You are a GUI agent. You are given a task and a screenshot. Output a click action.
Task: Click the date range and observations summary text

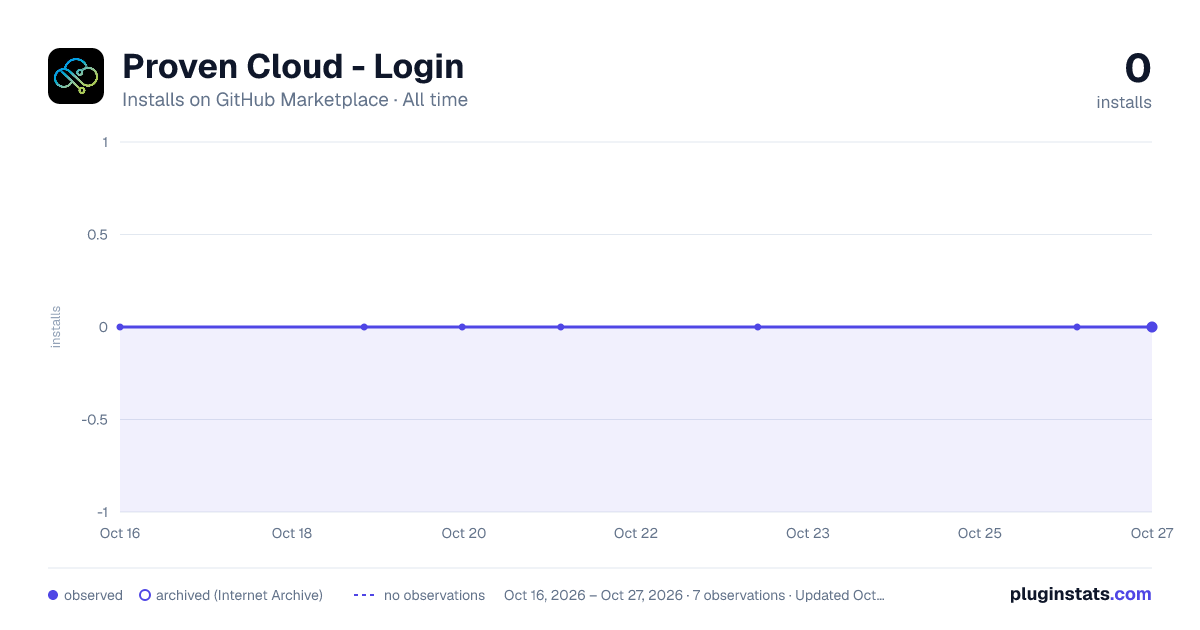[x=694, y=595]
